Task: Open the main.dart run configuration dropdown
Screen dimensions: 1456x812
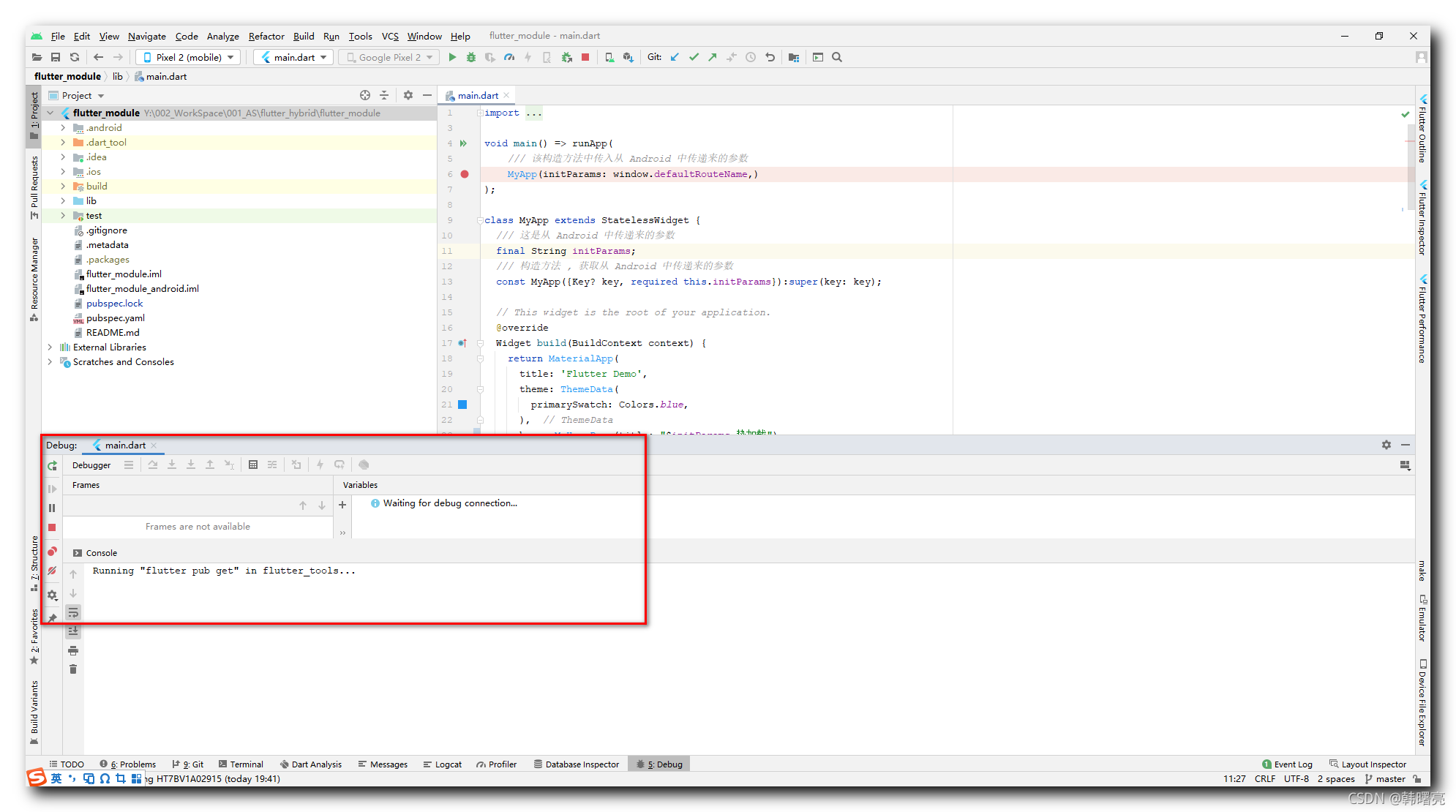Action: coord(294,57)
